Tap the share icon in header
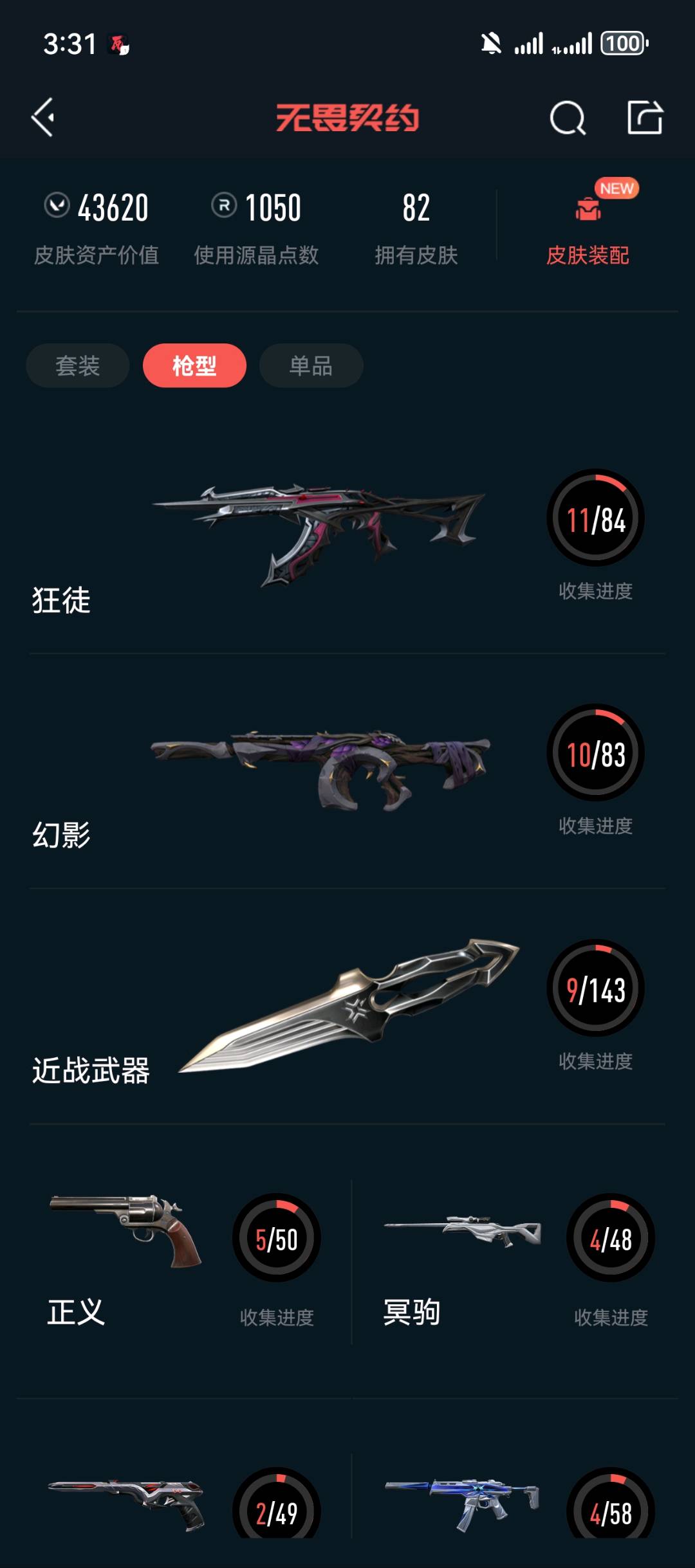Viewport: 695px width, 1568px height. [645, 118]
